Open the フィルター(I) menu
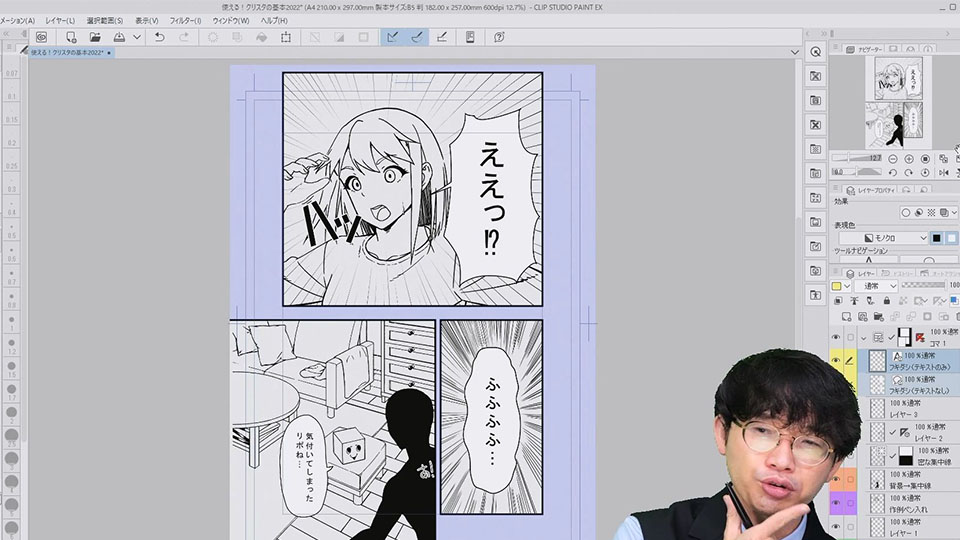Viewport: 960px width, 540px height. click(x=185, y=21)
